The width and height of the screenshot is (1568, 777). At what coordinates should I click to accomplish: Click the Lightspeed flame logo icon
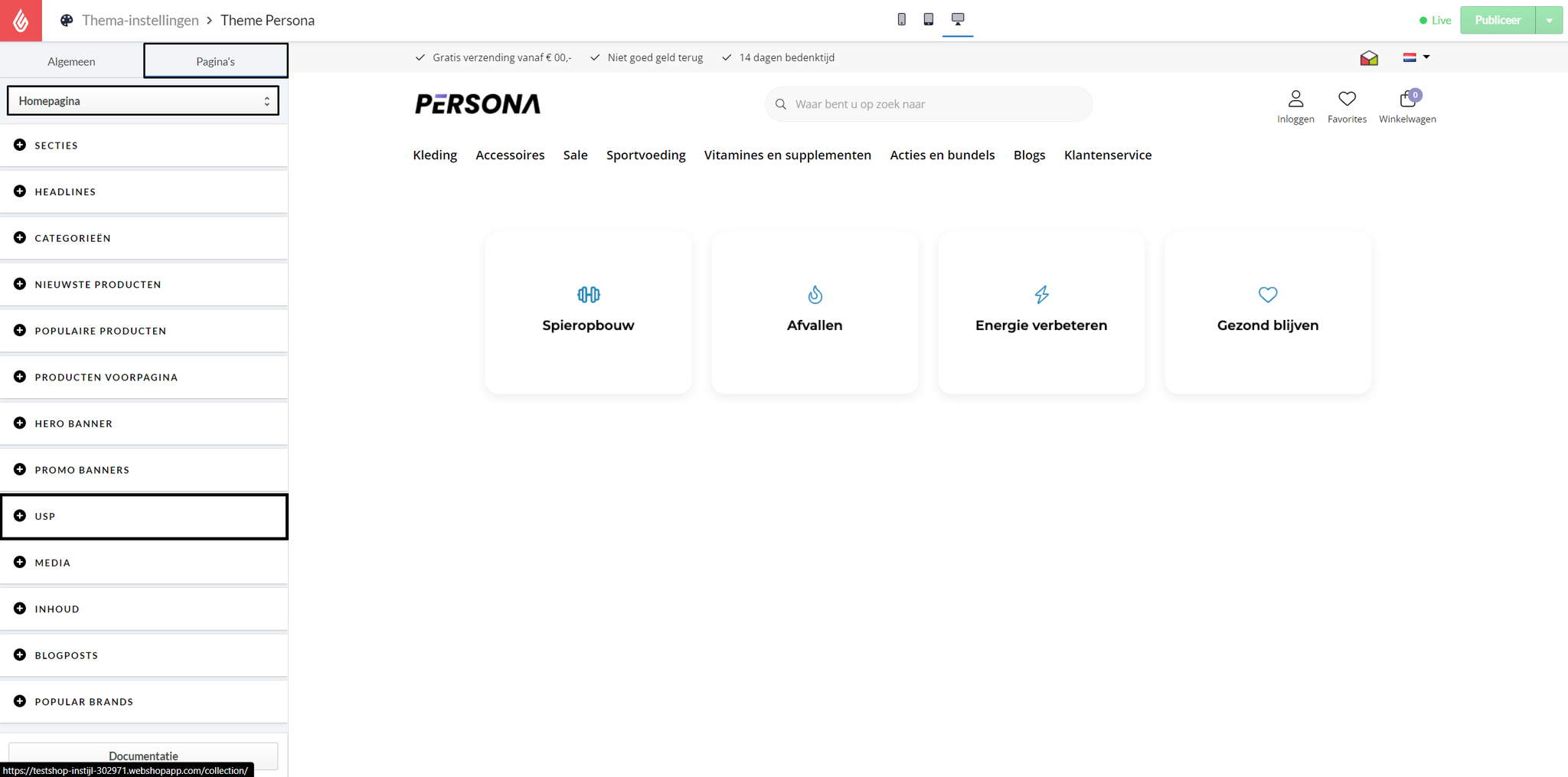coord(21,21)
